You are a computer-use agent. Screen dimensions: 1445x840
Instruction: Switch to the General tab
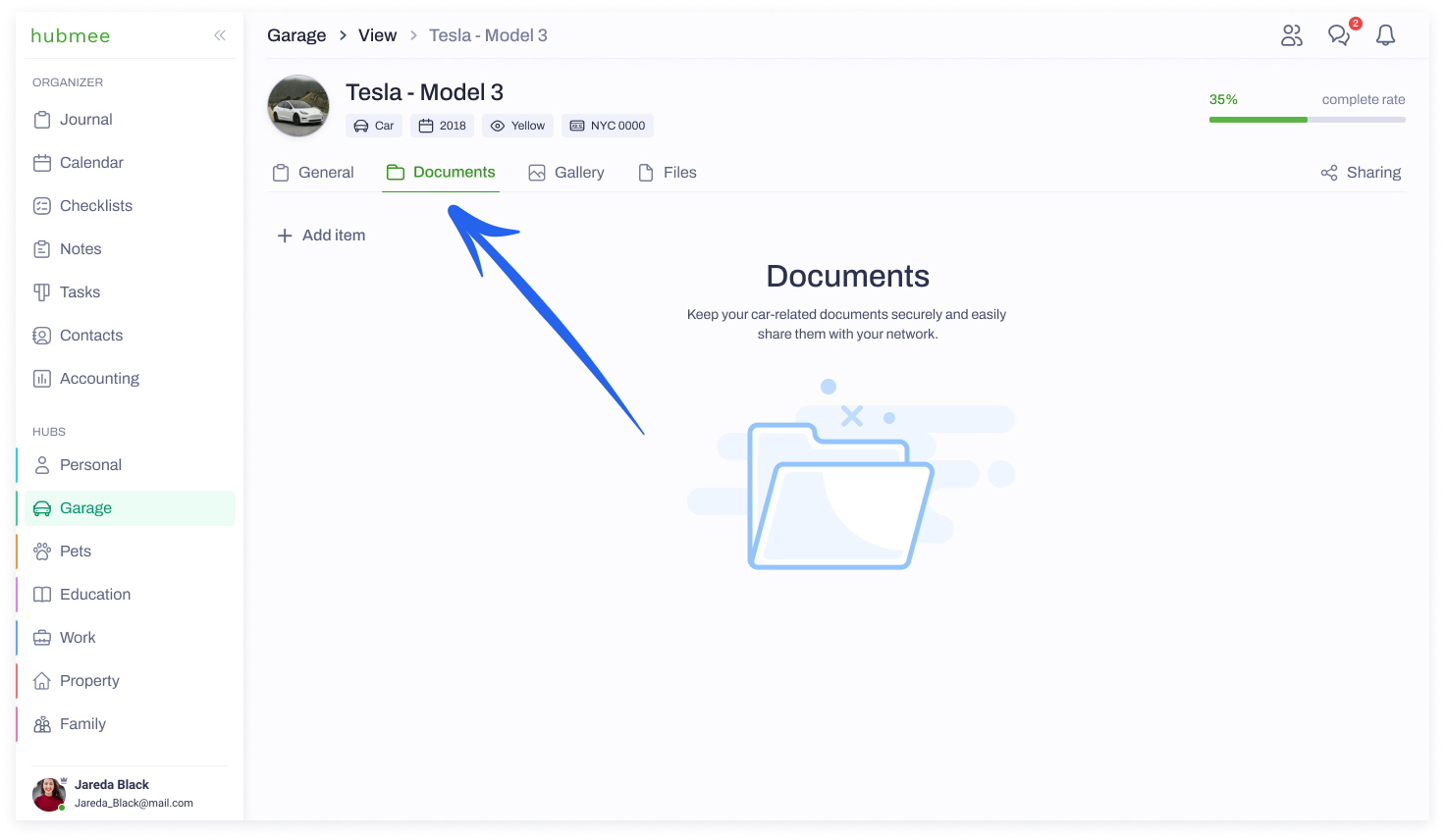(x=313, y=173)
